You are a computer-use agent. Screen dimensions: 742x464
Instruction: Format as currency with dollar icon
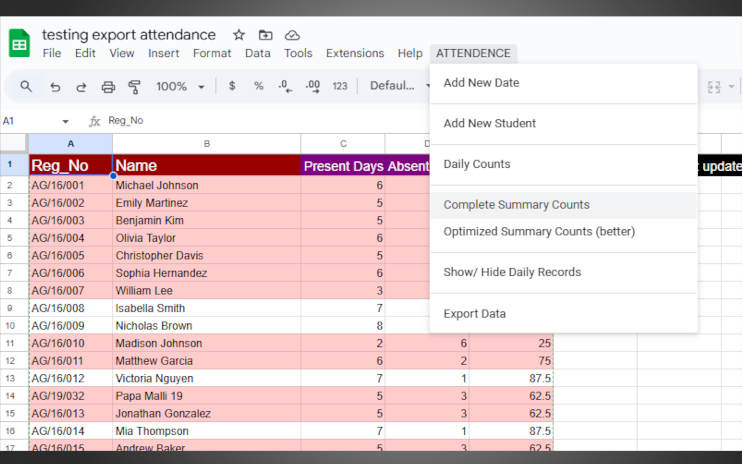tap(232, 86)
